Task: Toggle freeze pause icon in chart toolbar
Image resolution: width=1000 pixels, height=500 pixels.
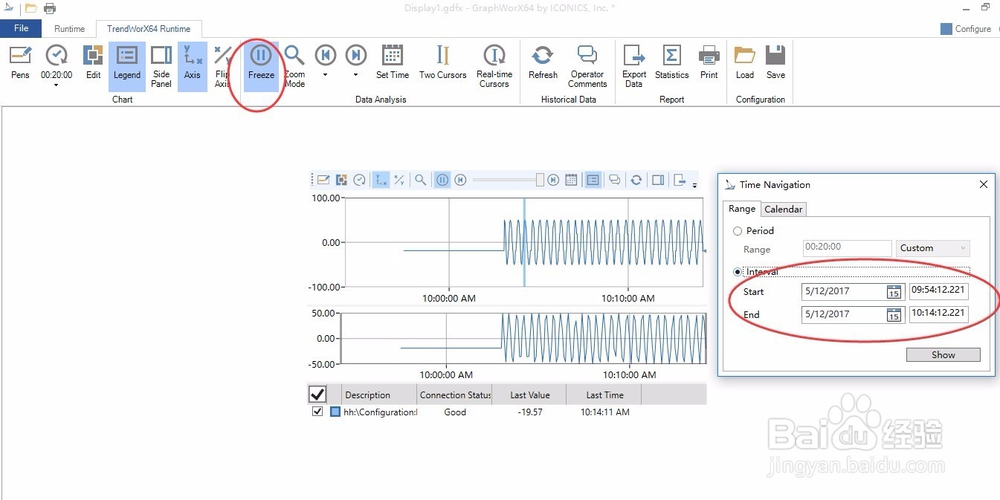Action: click(442, 180)
